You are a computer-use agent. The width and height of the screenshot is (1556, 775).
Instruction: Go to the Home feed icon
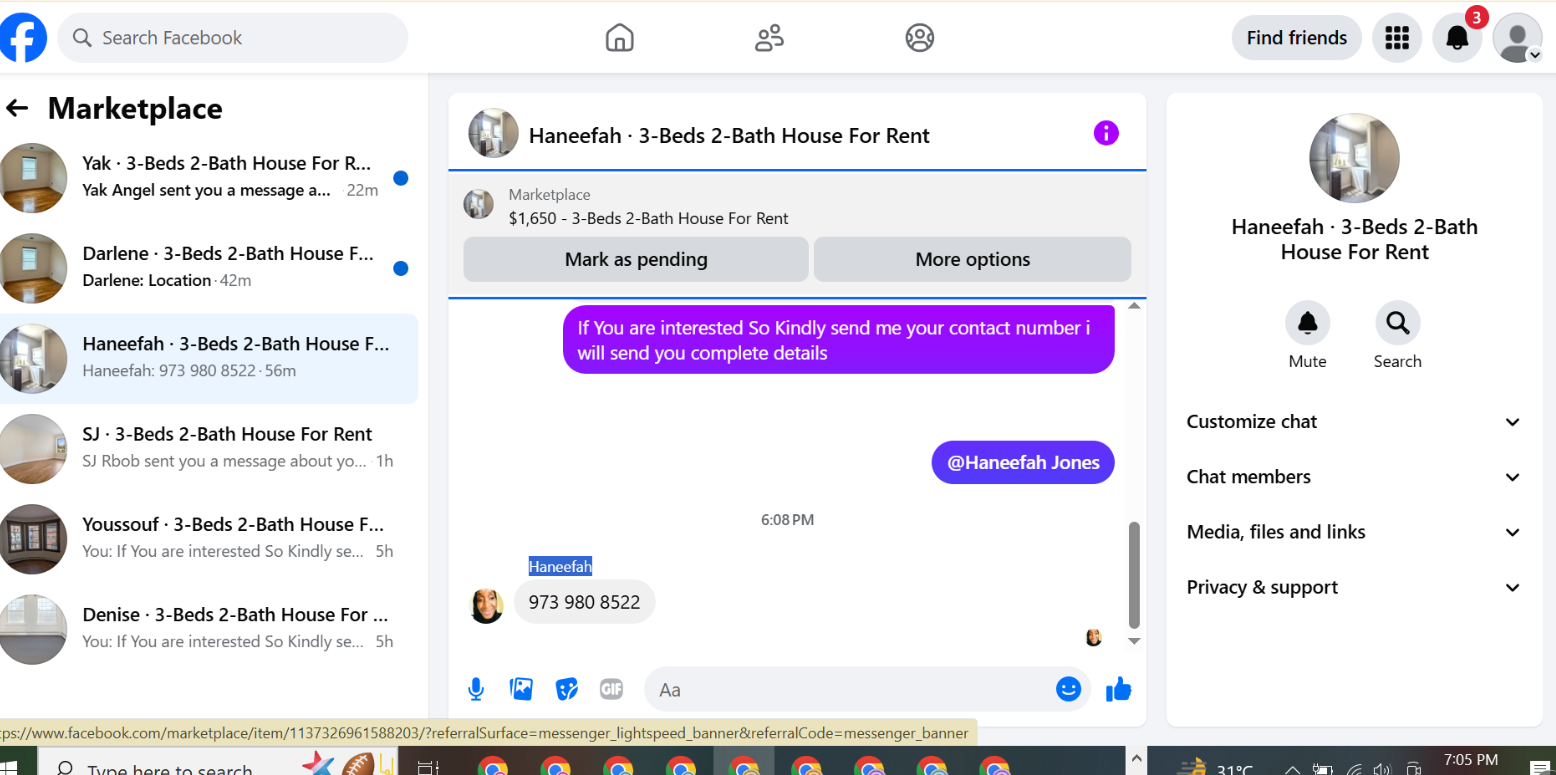tap(620, 38)
